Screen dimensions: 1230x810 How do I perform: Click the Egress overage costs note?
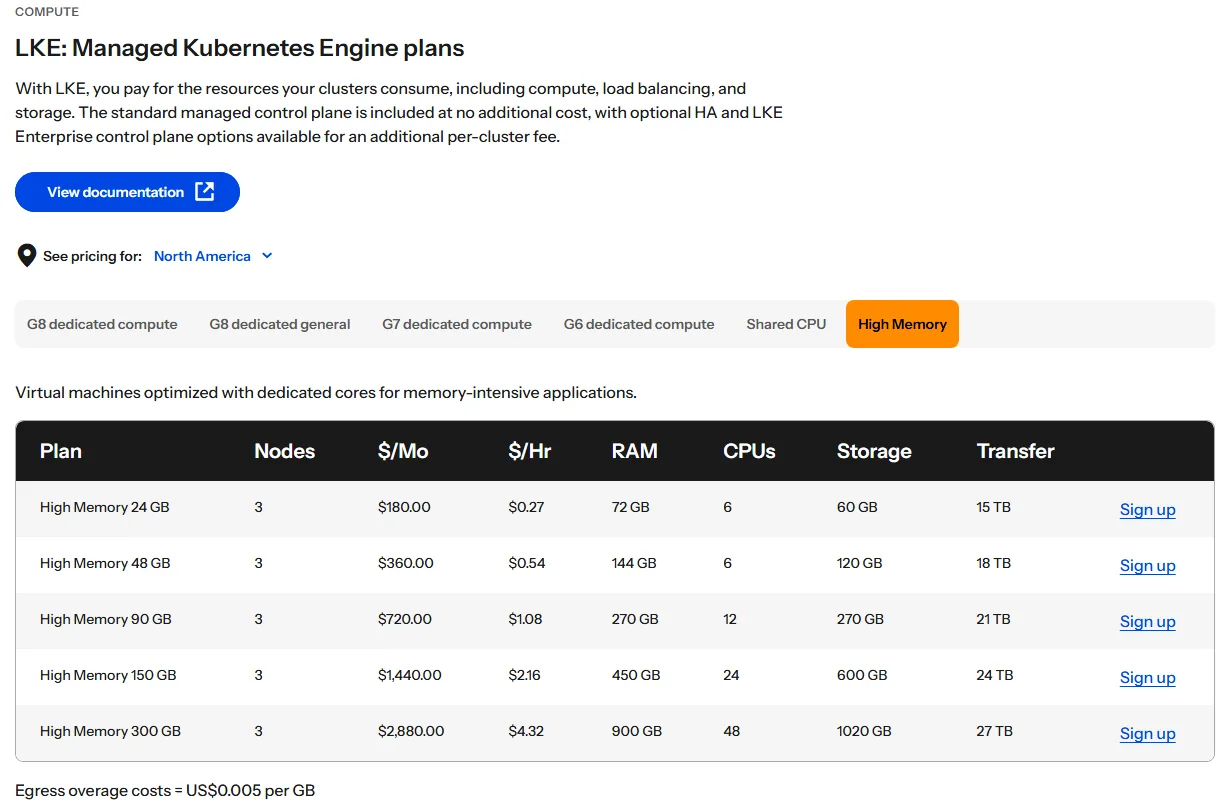[165, 790]
